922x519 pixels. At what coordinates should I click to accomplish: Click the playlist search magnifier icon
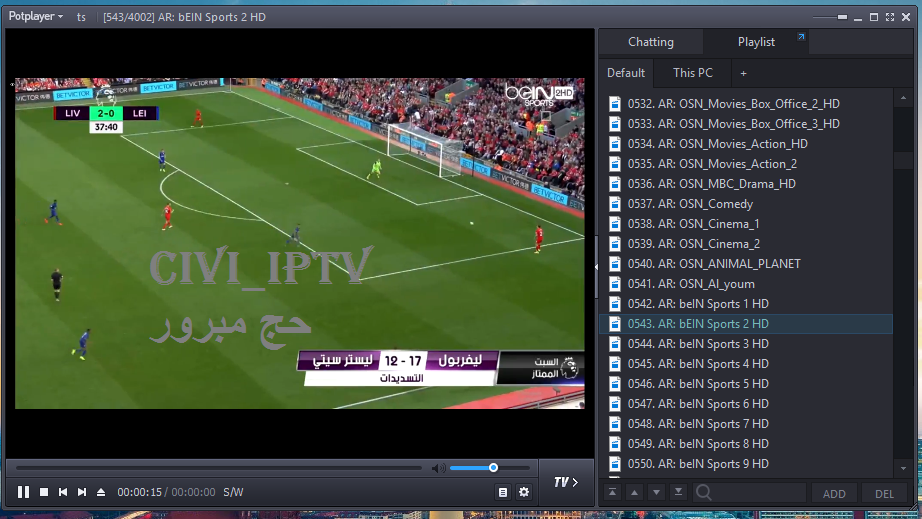[704, 492]
